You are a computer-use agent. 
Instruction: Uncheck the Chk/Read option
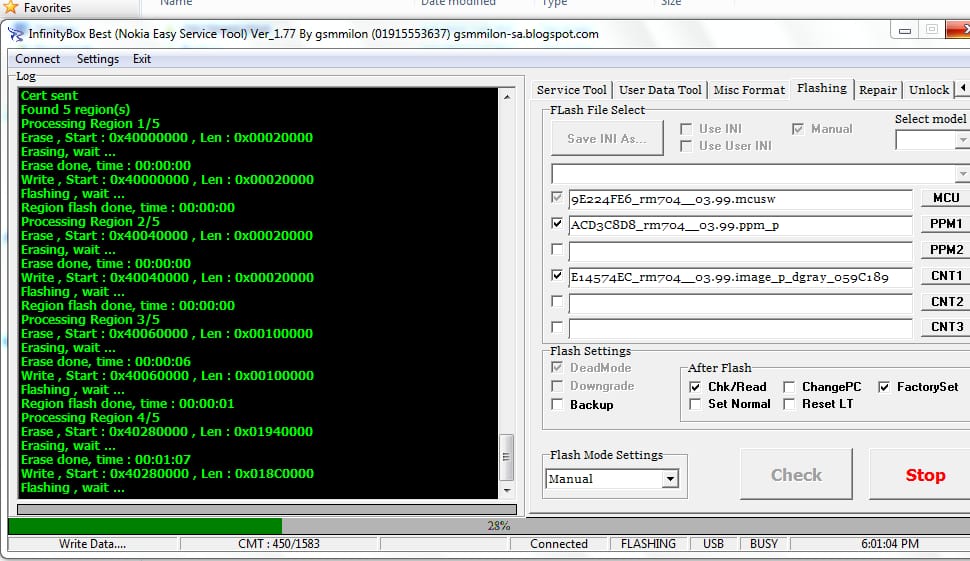pos(695,387)
